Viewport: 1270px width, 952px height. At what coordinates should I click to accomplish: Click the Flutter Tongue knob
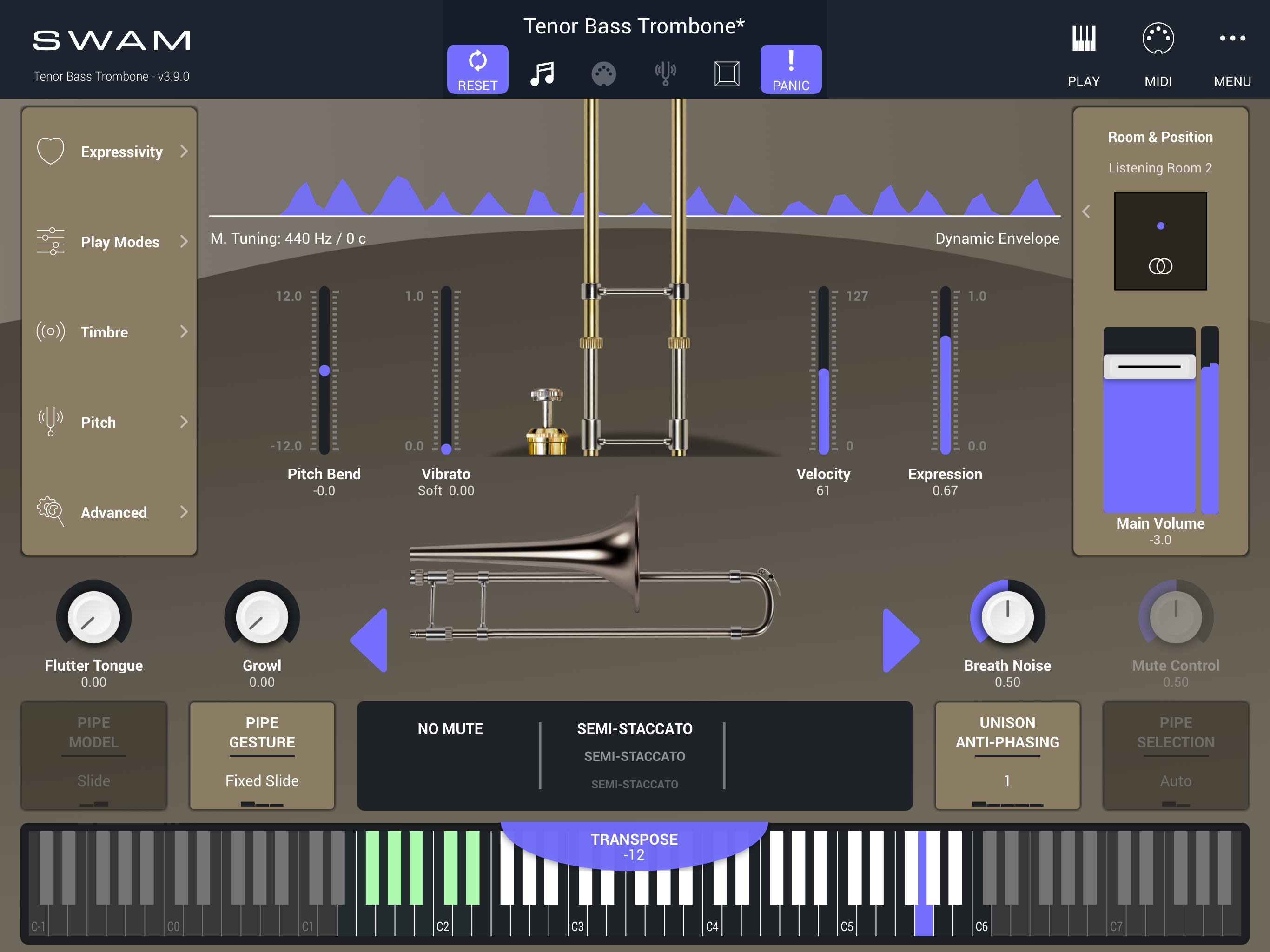[93, 617]
